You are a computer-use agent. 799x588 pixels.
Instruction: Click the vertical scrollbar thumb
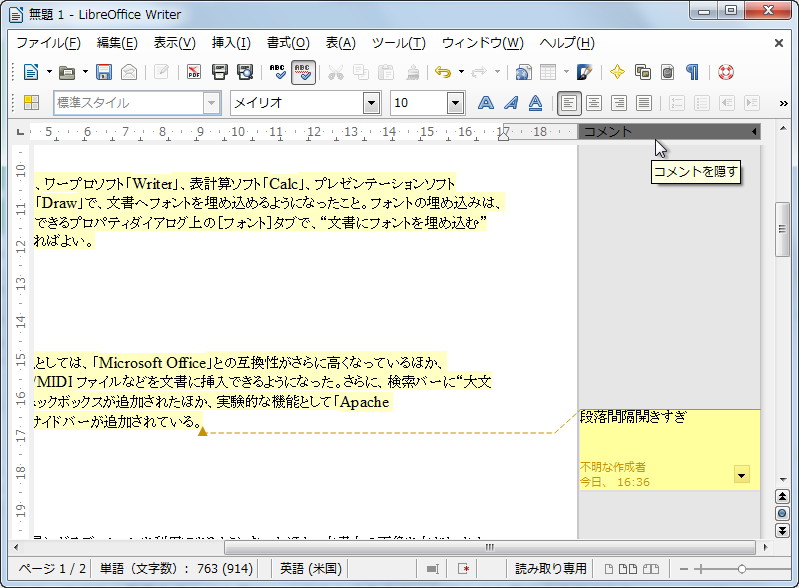pos(782,230)
